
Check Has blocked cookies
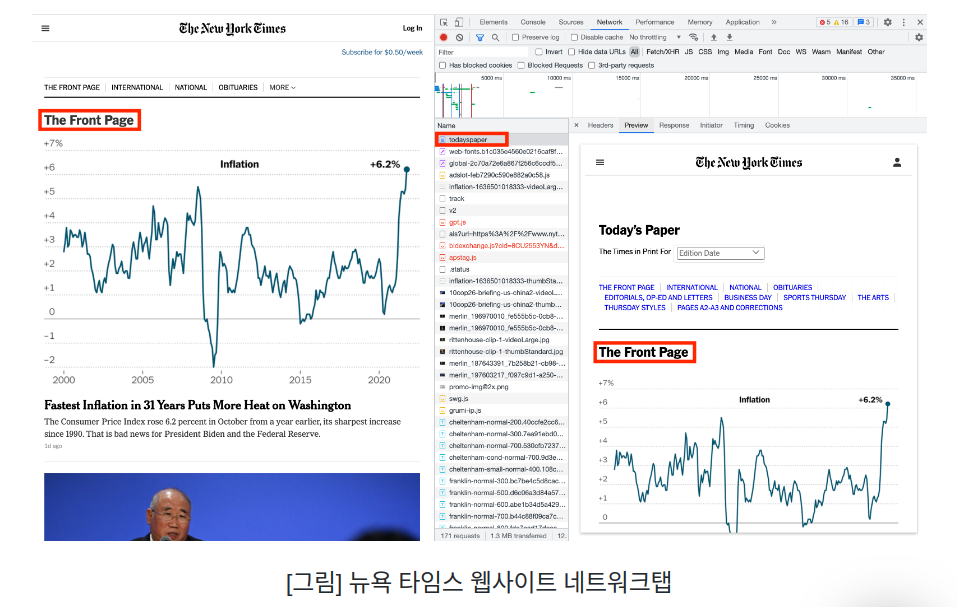coord(443,65)
